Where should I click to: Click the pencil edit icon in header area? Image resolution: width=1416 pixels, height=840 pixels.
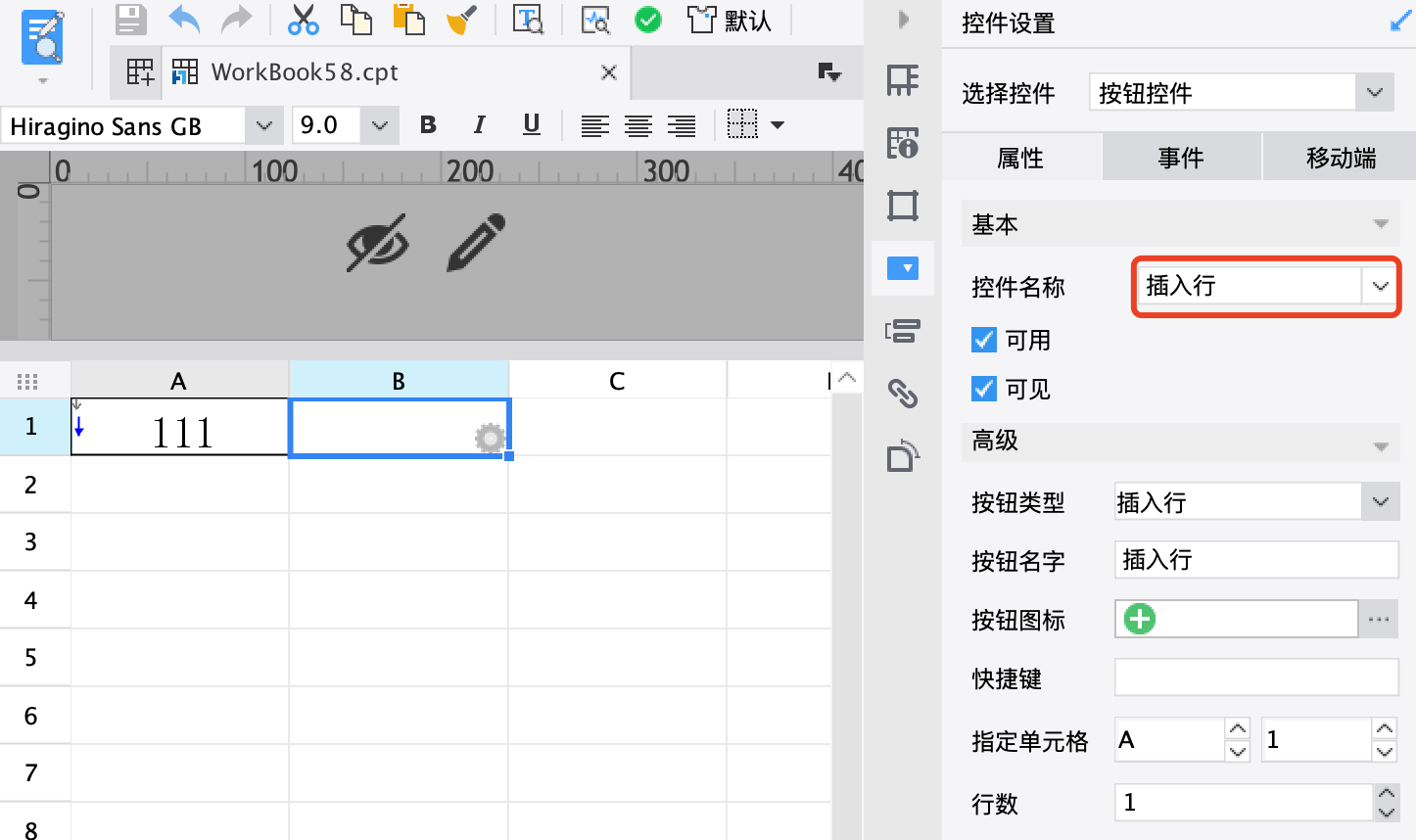(x=476, y=243)
